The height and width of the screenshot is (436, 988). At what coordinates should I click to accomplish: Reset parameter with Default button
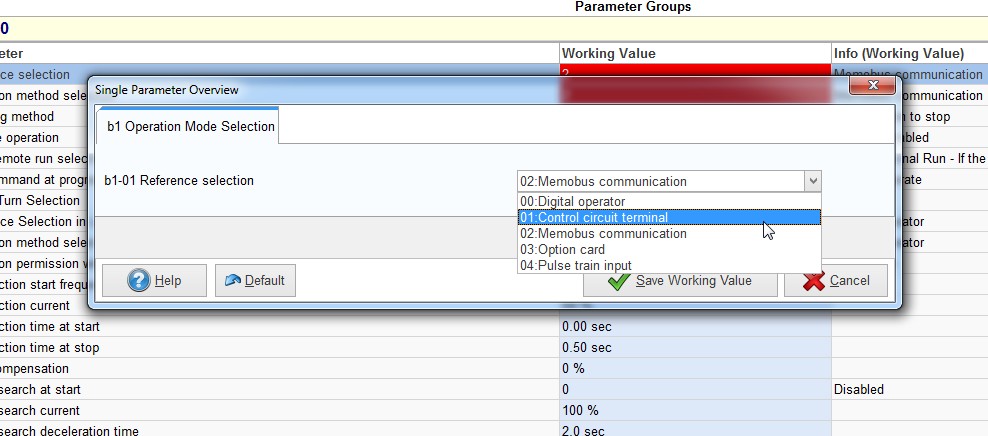tap(255, 280)
